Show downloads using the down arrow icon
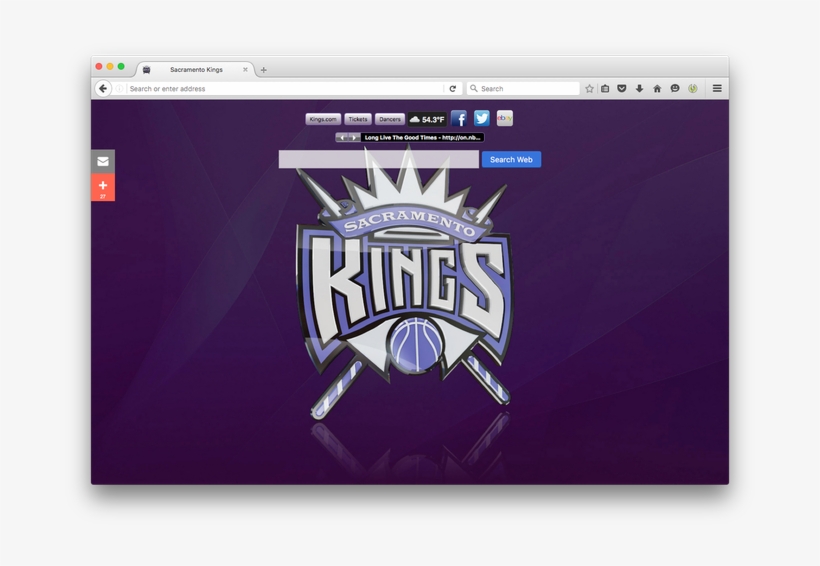The width and height of the screenshot is (820, 566). pyautogui.click(x=639, y=89)
